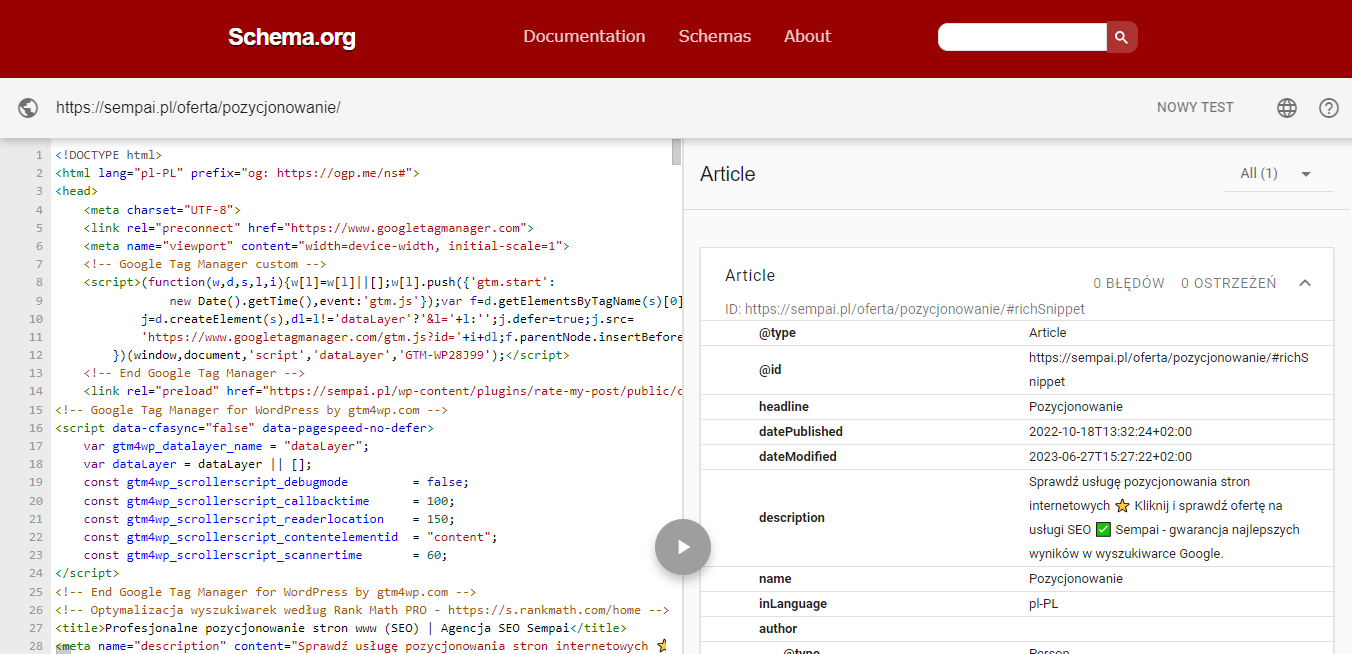Select the dateModified value 2023-06-27
The width and height of the screenshot is (1352, 654).
coord(1110,457)
